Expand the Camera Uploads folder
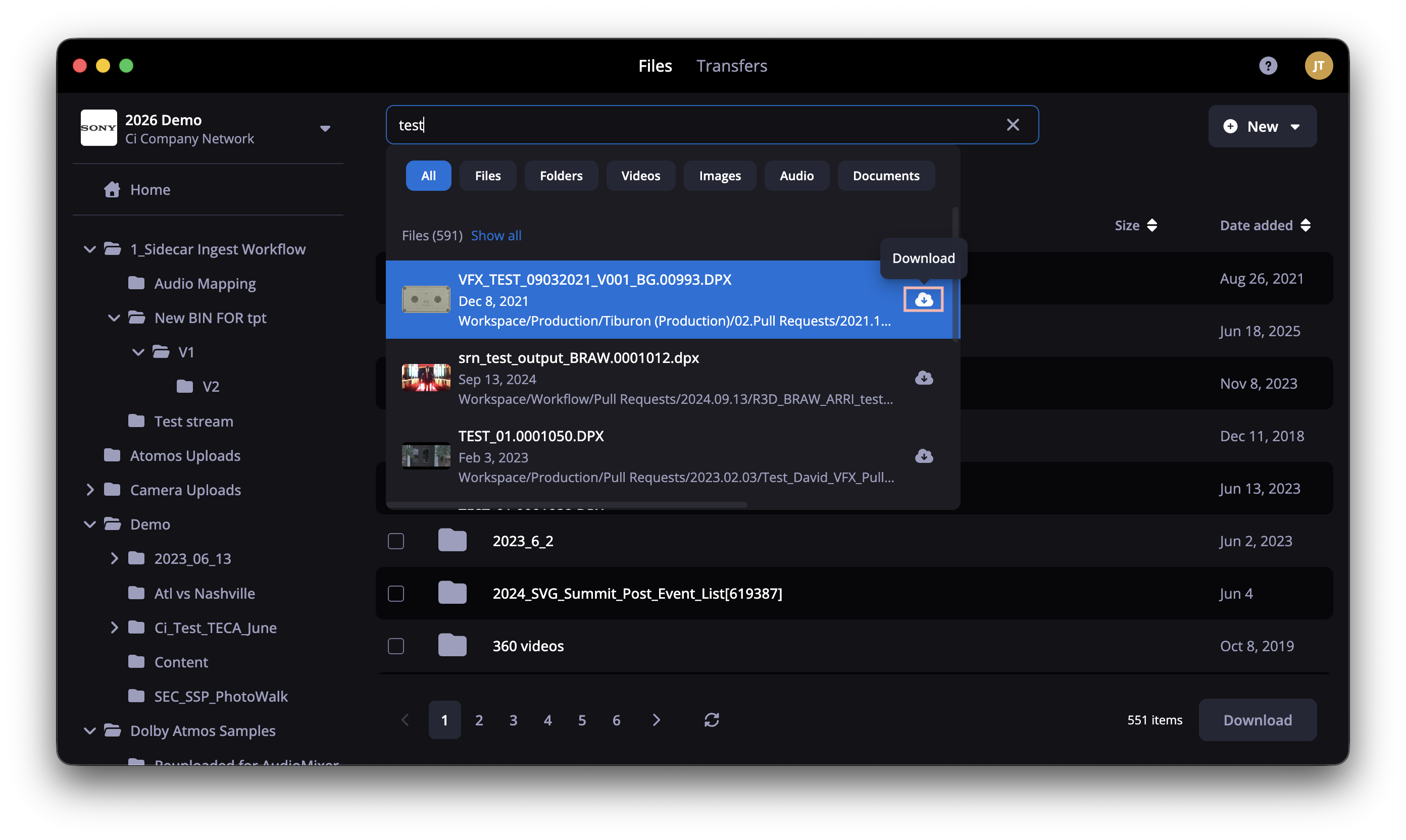Viewport: 1406px width, 840px height. 89,490
